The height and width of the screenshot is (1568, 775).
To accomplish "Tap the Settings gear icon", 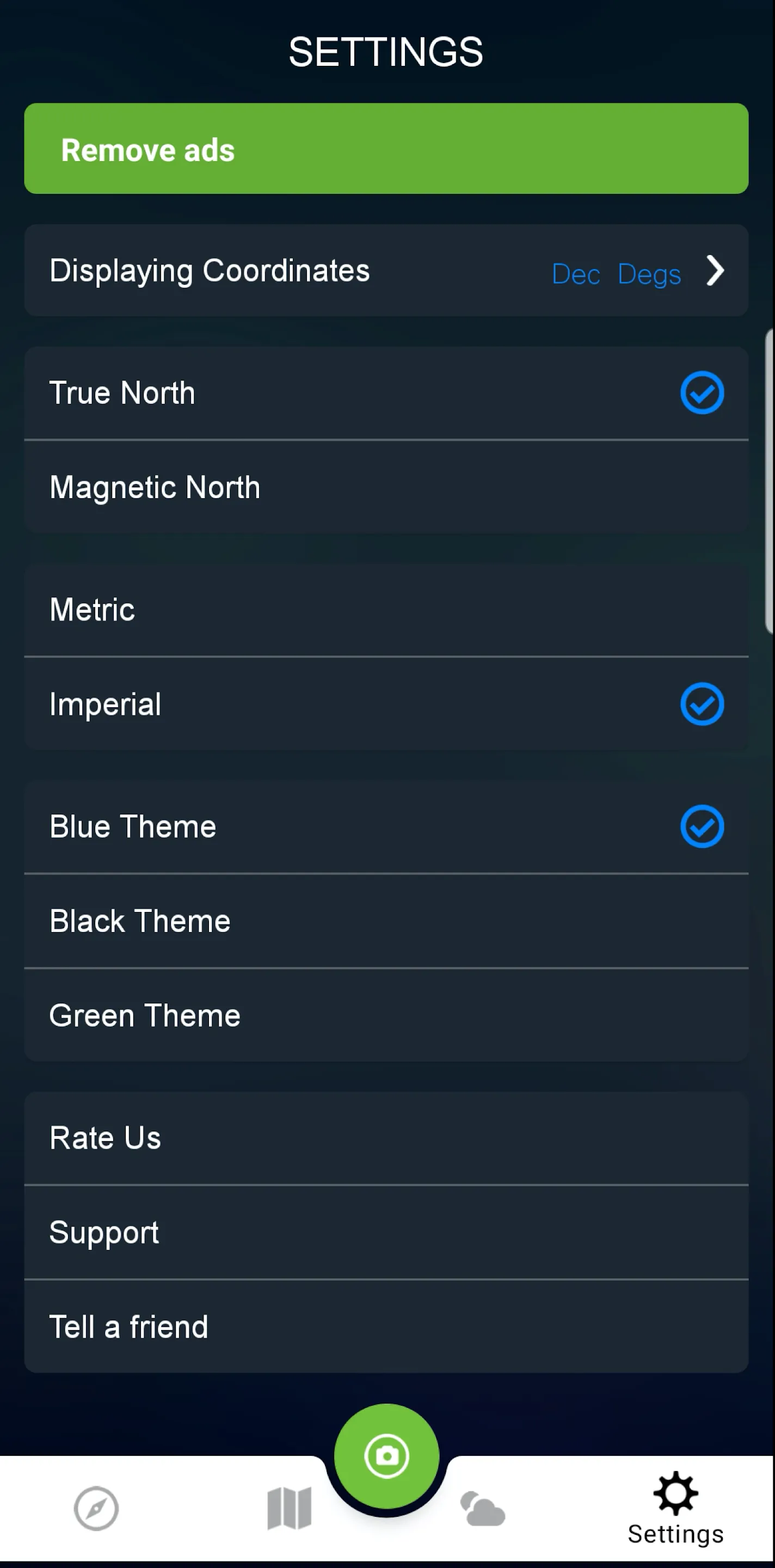I will (675, 1494).
